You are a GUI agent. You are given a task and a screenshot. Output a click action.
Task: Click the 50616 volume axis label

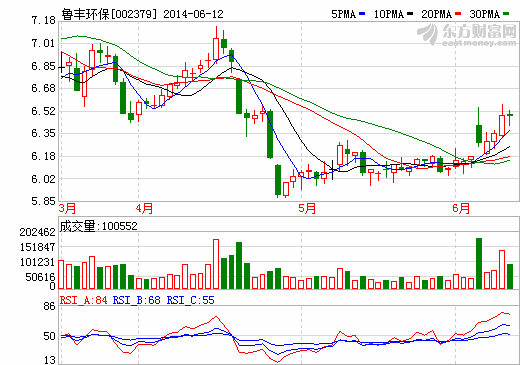[x=40, y=277]
